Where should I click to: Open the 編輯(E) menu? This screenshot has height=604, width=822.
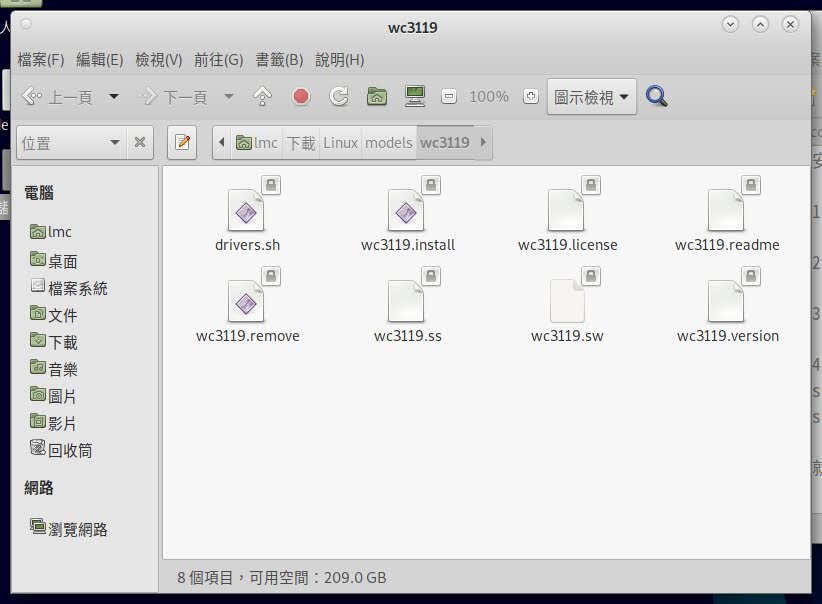[x=100, y=60]
